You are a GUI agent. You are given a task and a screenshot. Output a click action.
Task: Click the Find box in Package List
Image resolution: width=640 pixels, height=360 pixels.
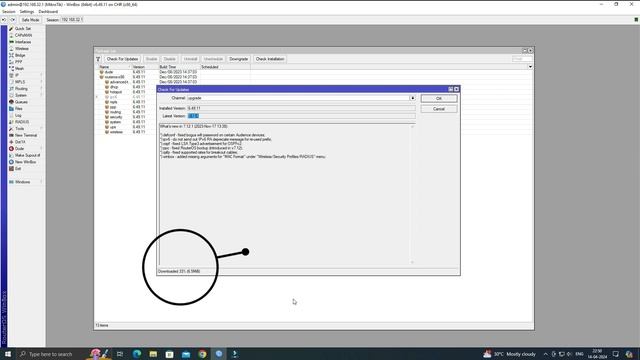pyautogui.click(x=522, y=59)
